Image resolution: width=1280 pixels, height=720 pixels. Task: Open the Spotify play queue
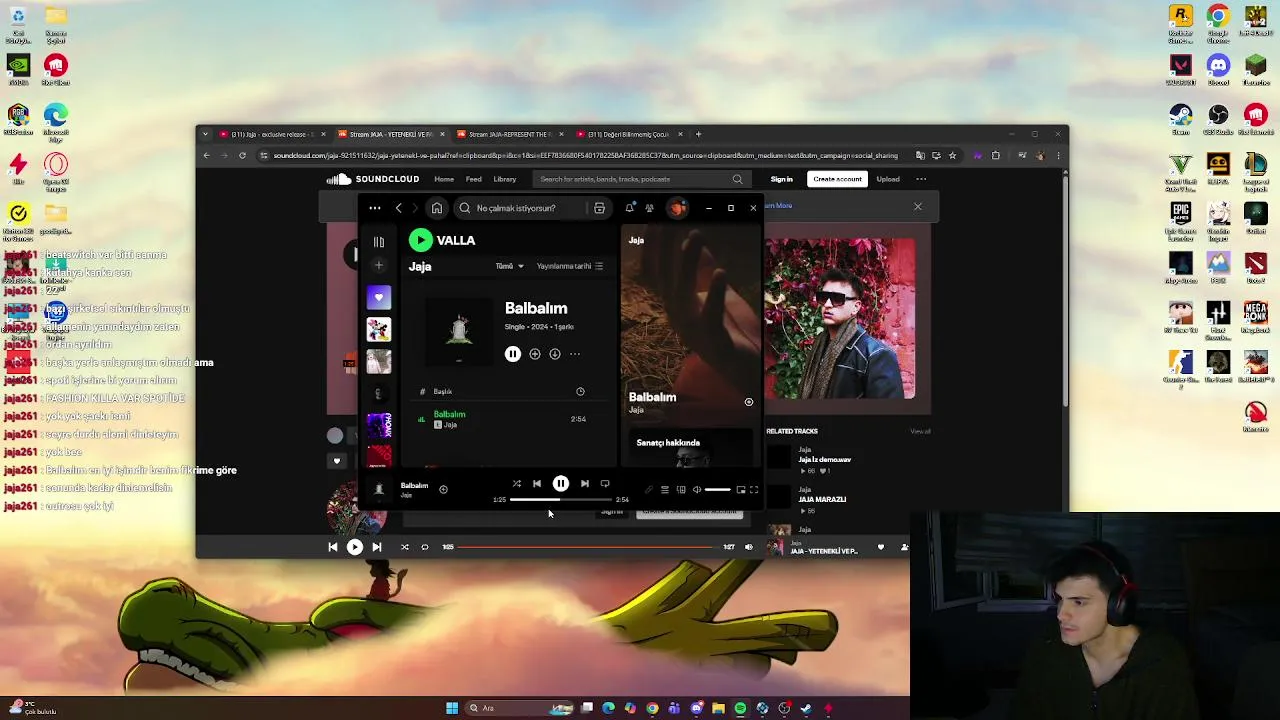(665, 490)
